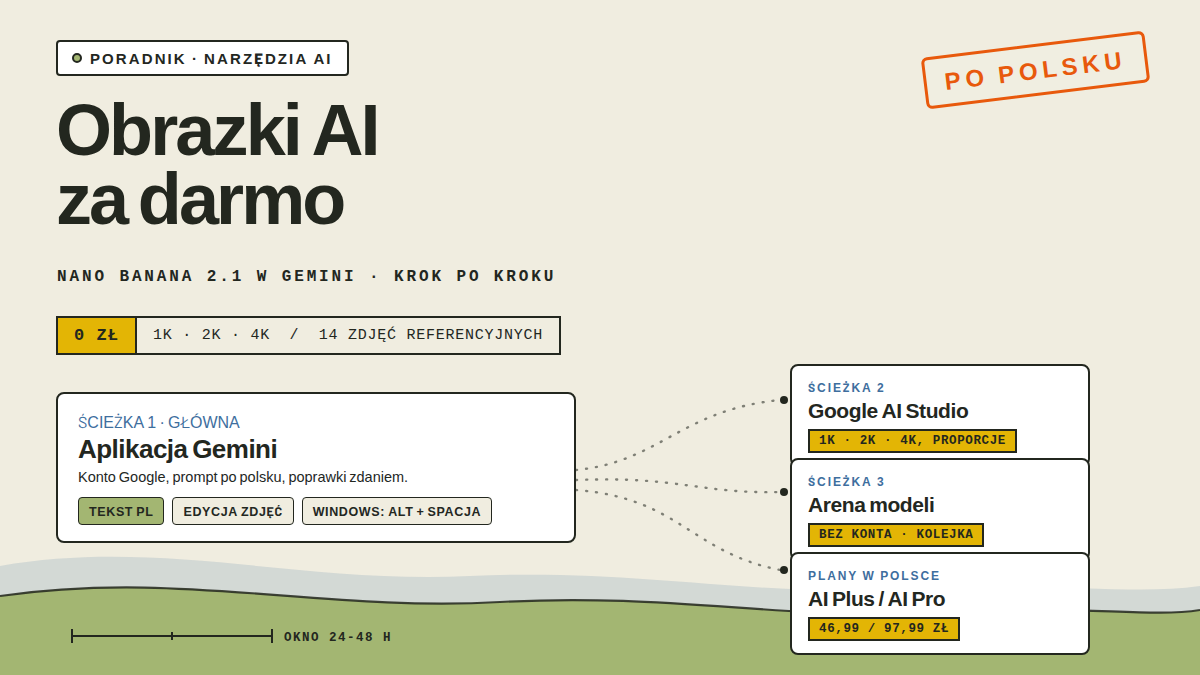Click the PORADNIK · NARZĘDZIA AI badge
Screen dimensions: 1200x675
[x=202, y=58]
